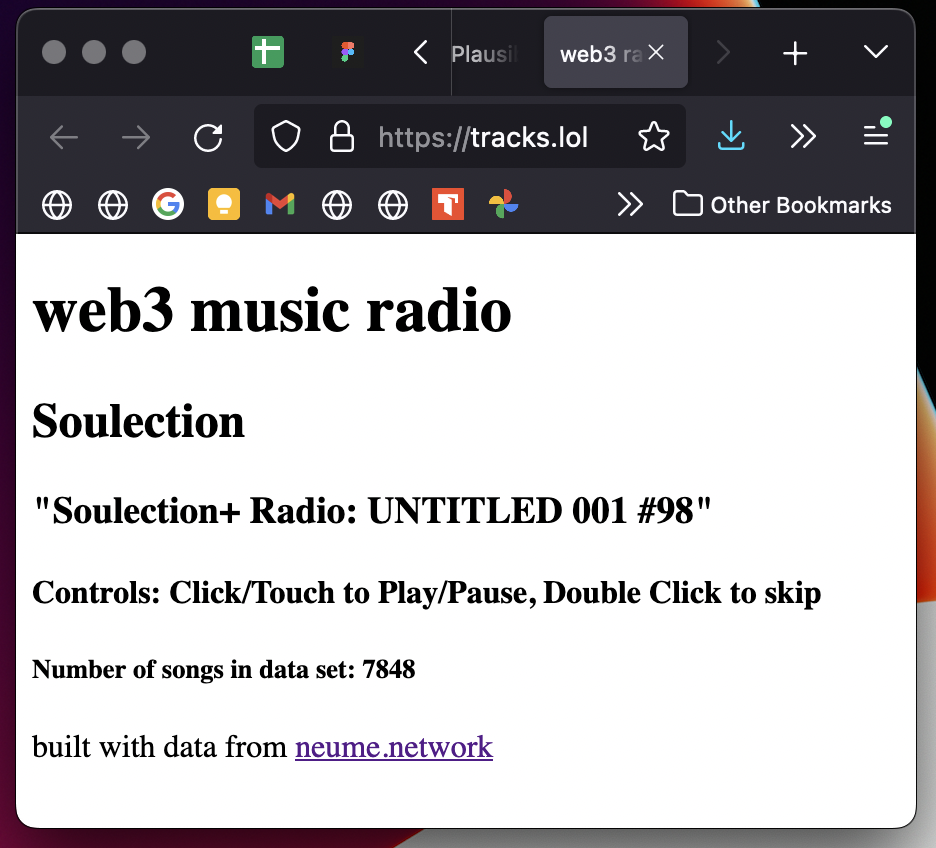Click the web3 music radio heading
The height and width of the screenshot is (848, 936).
272,311
